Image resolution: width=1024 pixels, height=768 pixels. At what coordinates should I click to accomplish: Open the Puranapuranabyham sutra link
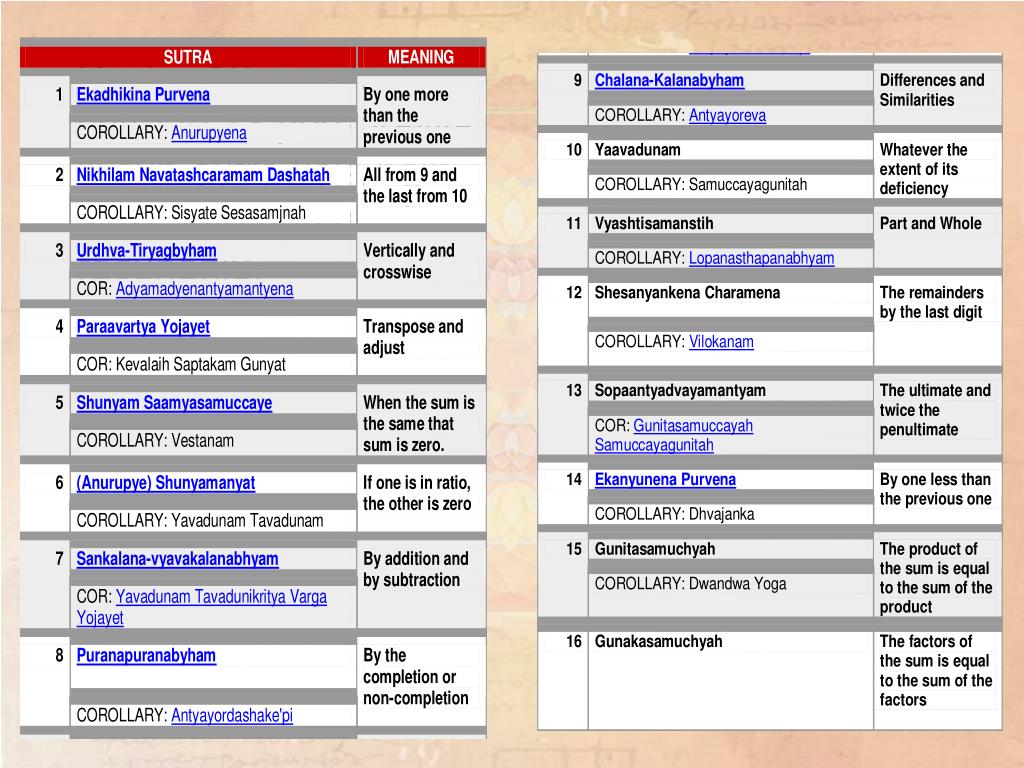click(146, 656)
